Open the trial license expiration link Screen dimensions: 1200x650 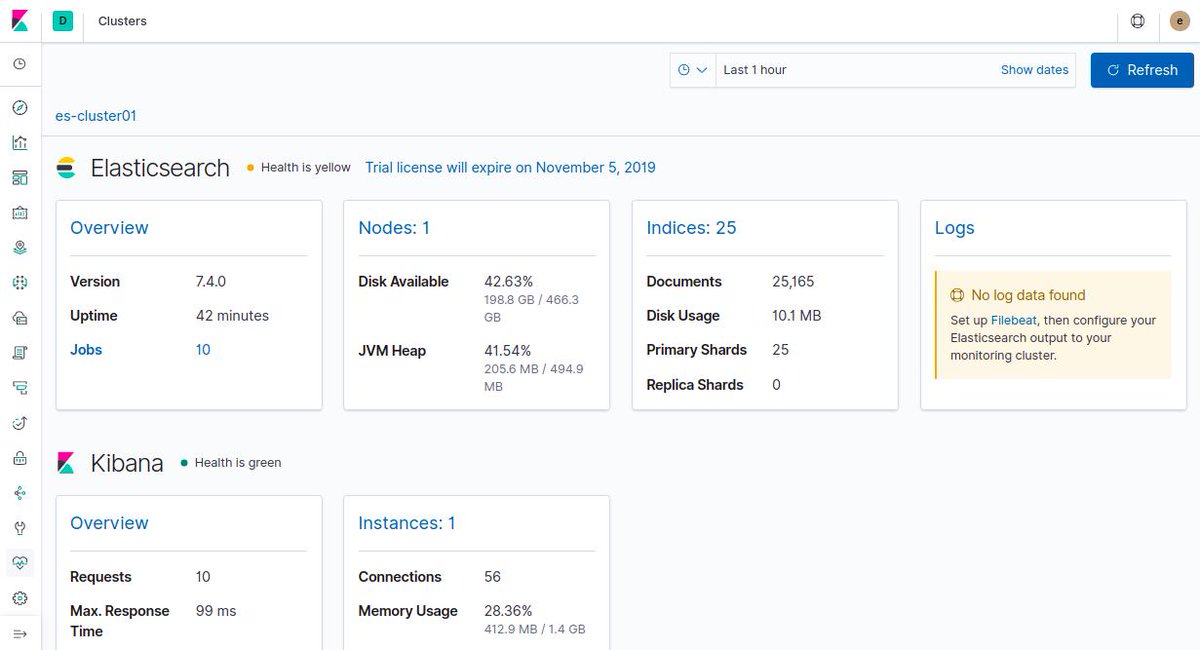(x=510, y=167)
